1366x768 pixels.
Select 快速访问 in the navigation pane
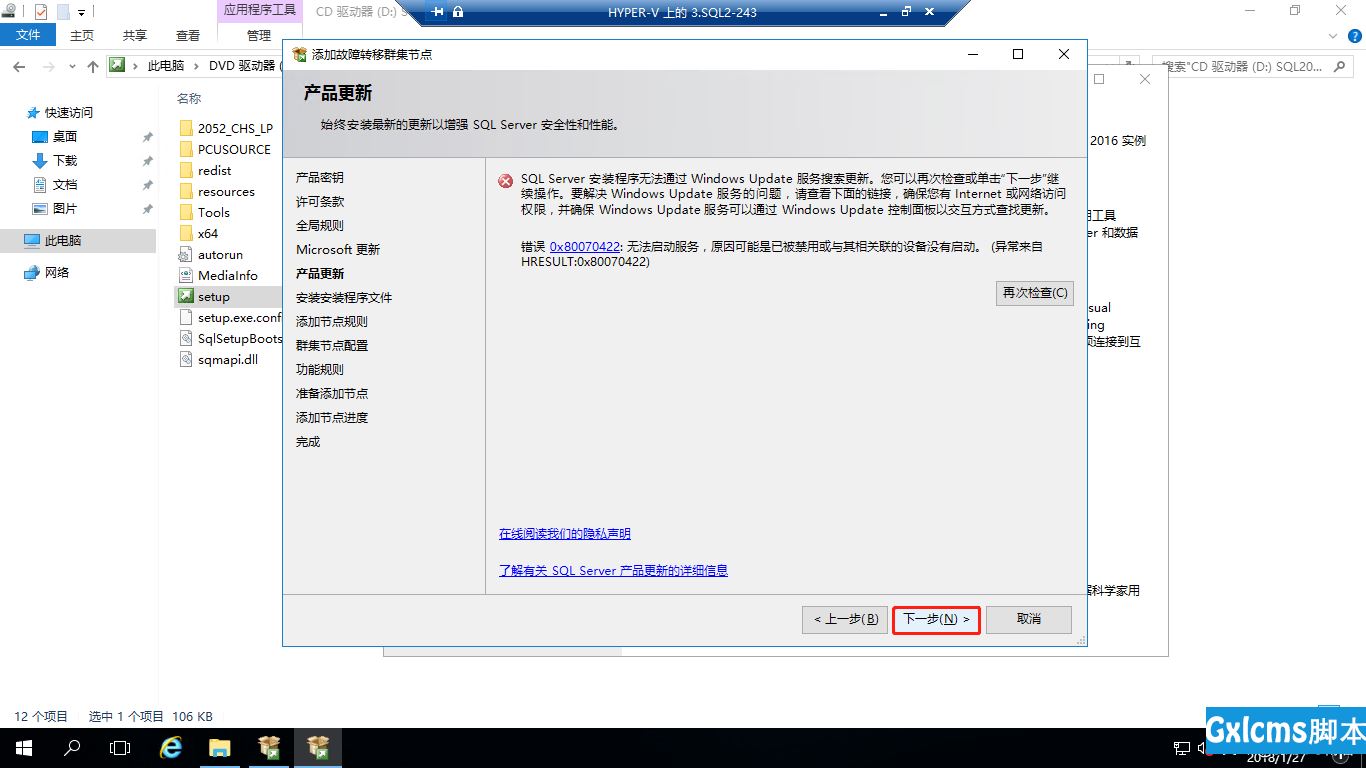point(68,113)
